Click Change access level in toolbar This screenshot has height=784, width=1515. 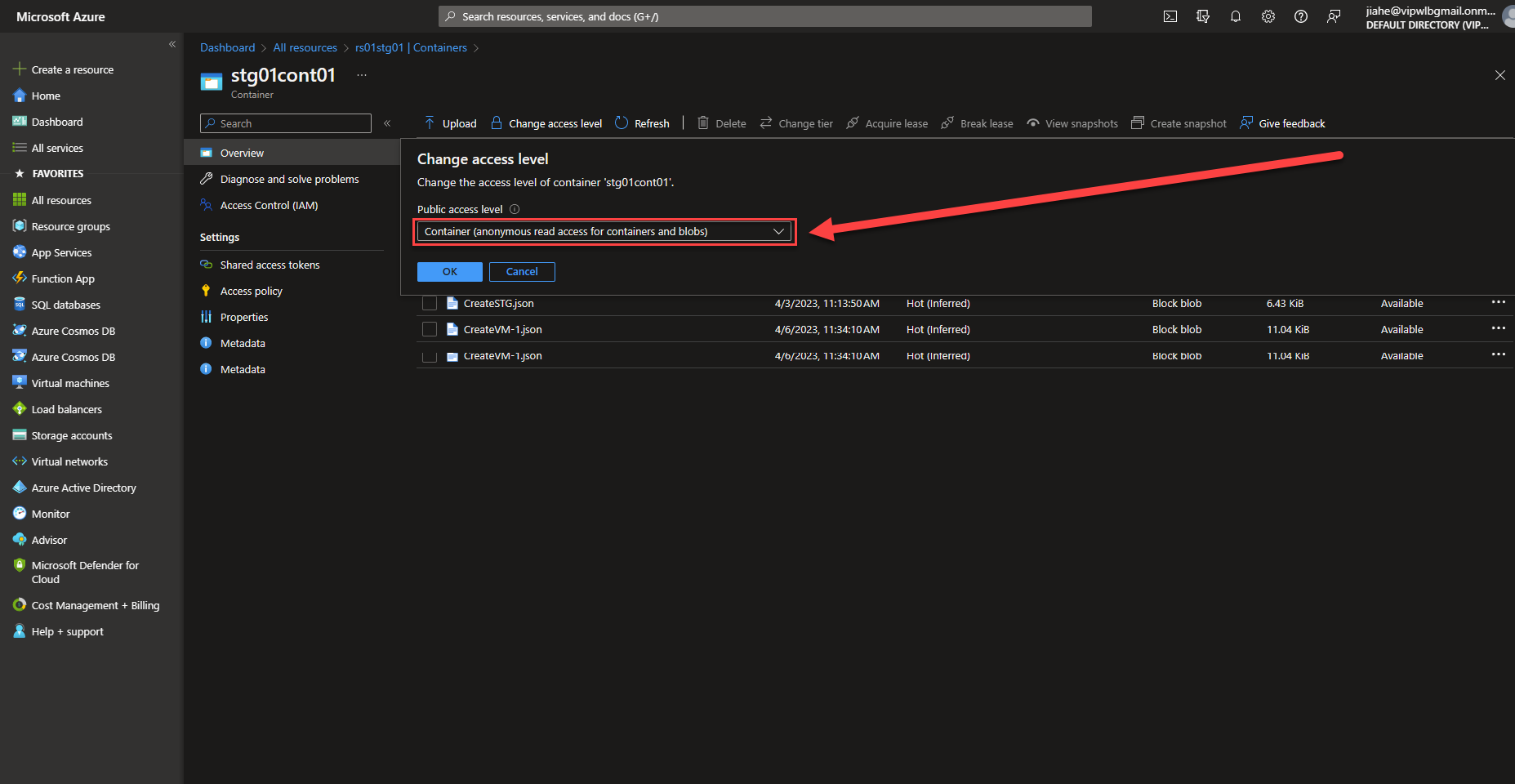pyautogui.click(x=546, y=123)
